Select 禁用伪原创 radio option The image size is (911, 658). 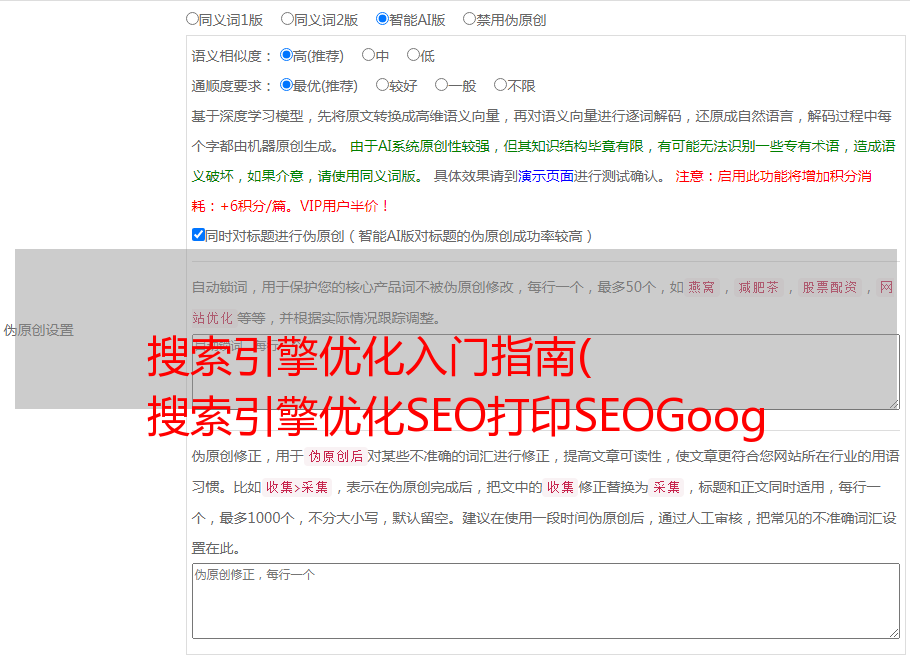[x=469, y=19]
